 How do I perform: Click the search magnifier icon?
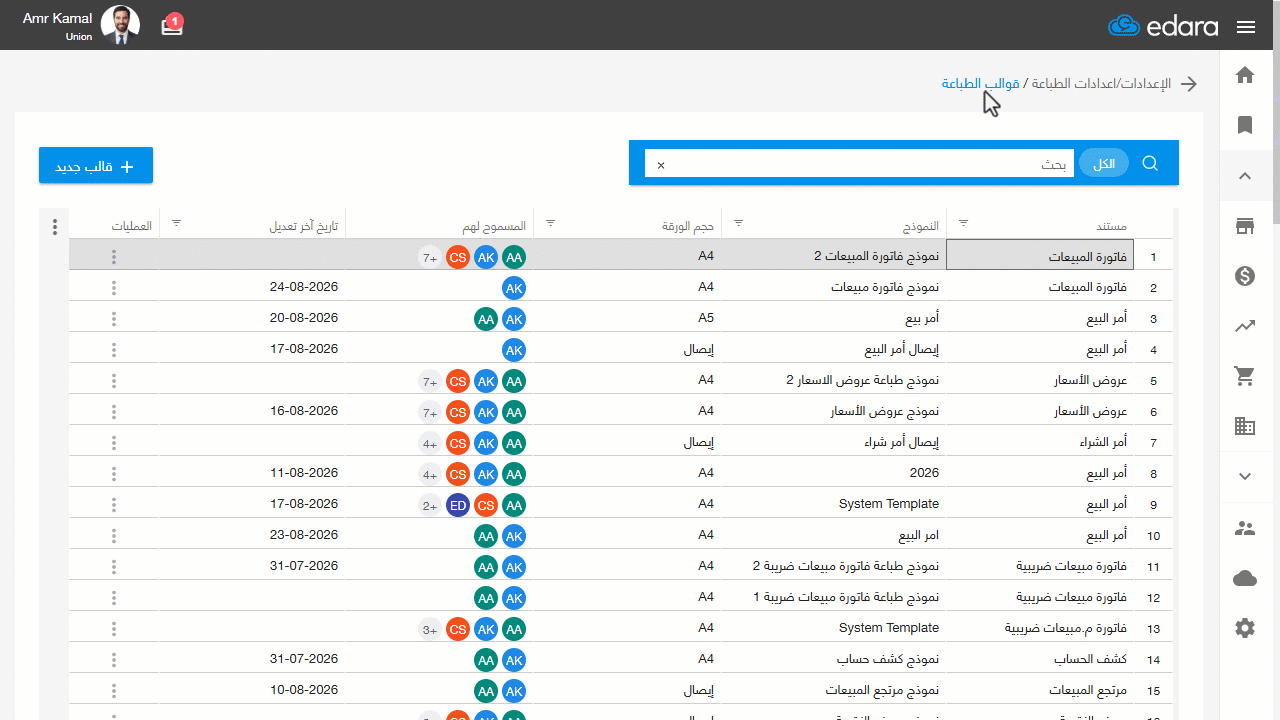pos(1150,163)
